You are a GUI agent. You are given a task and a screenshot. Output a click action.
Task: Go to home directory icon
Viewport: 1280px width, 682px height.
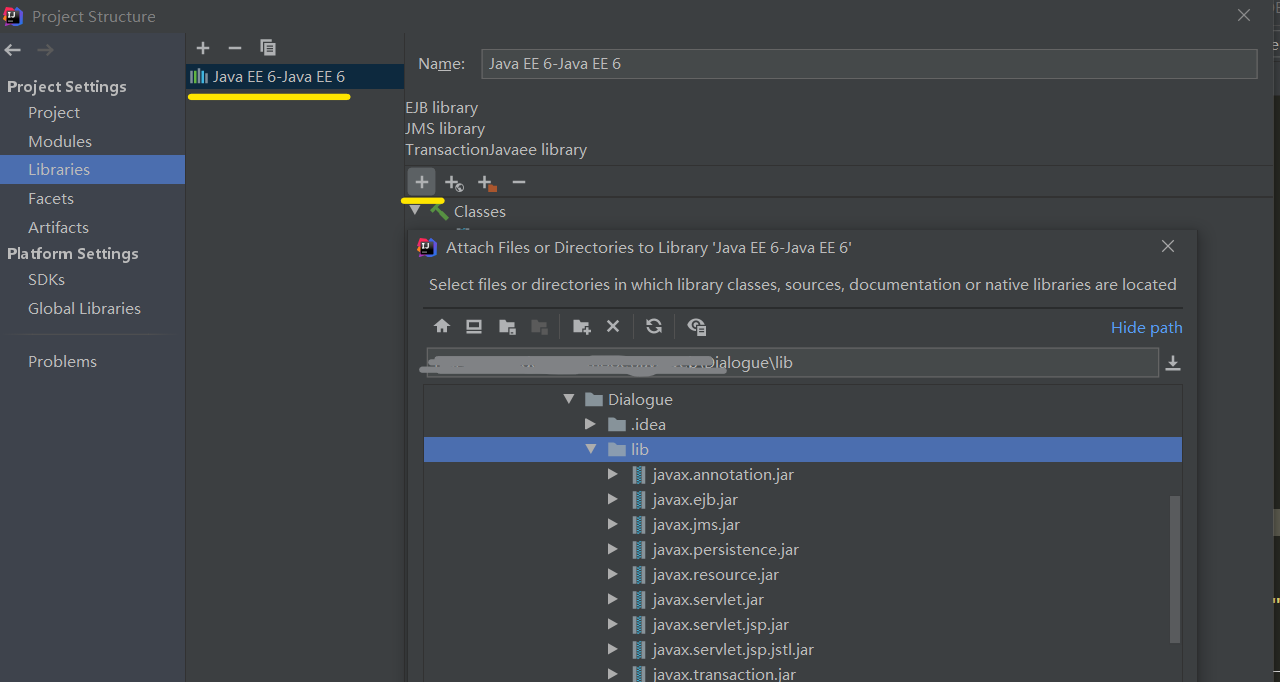tap(442, 326)
